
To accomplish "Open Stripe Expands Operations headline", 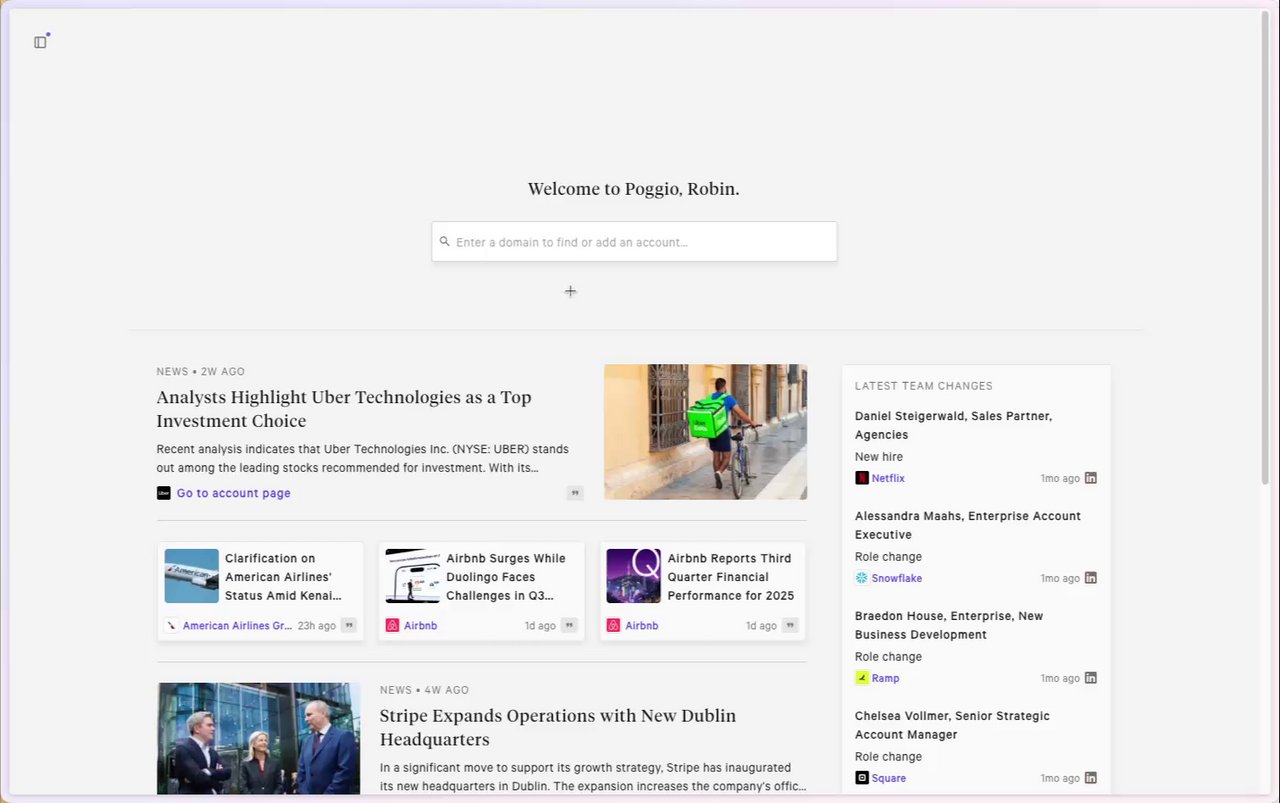I will point(558,727).
